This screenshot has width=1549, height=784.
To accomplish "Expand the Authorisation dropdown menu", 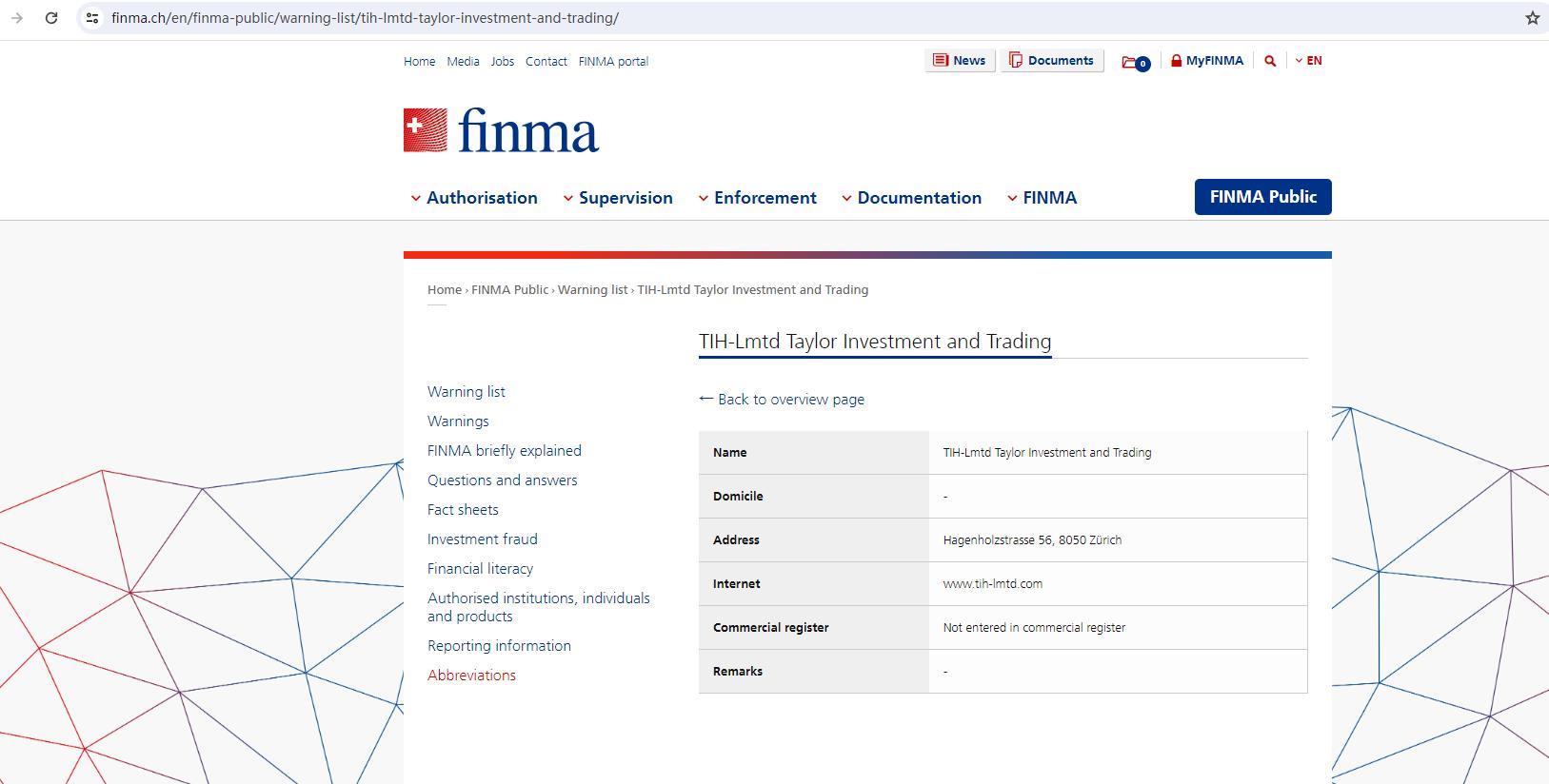I will (x=474, y=198).
